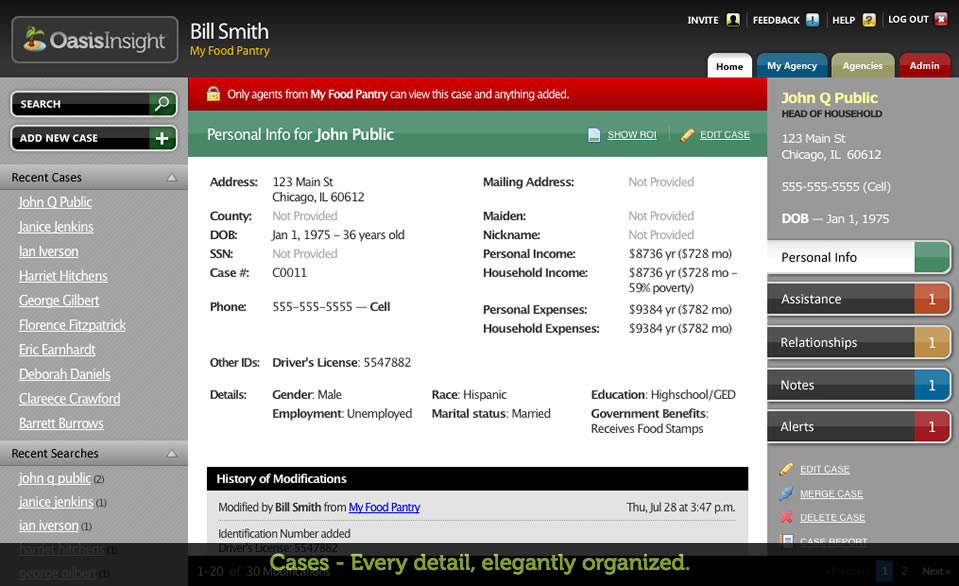This screenshot has width=959, height=586.
Task: Click the magnifying glass search icon
Action: click(x=161, y=104)
